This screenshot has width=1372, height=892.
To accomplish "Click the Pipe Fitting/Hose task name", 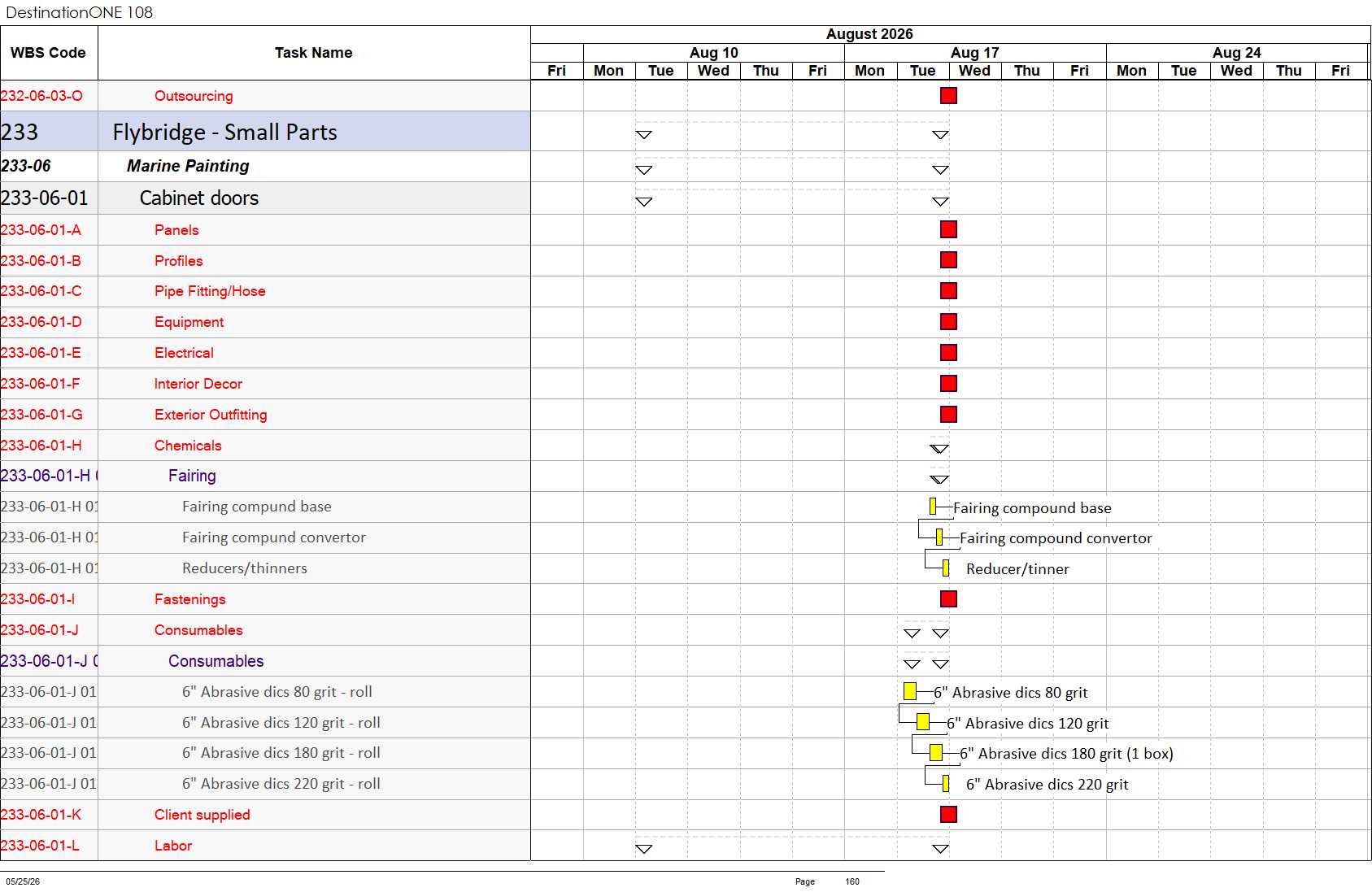I will (210, 291).
